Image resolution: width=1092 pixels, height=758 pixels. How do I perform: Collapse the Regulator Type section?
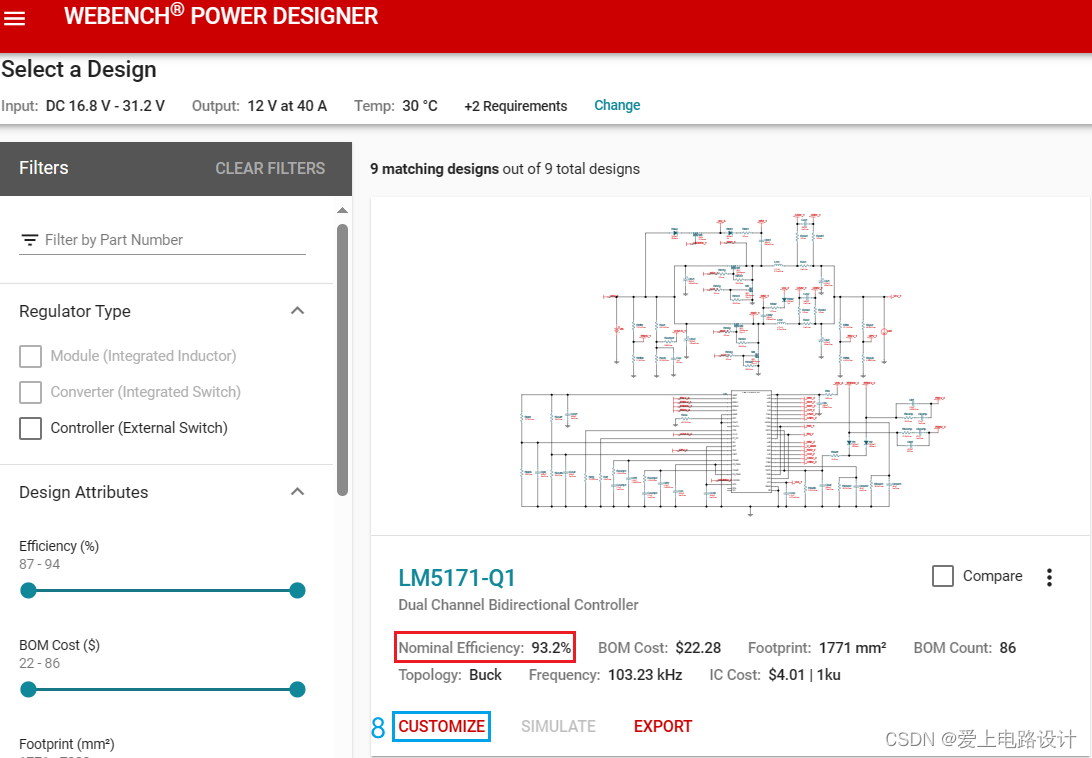297,311
